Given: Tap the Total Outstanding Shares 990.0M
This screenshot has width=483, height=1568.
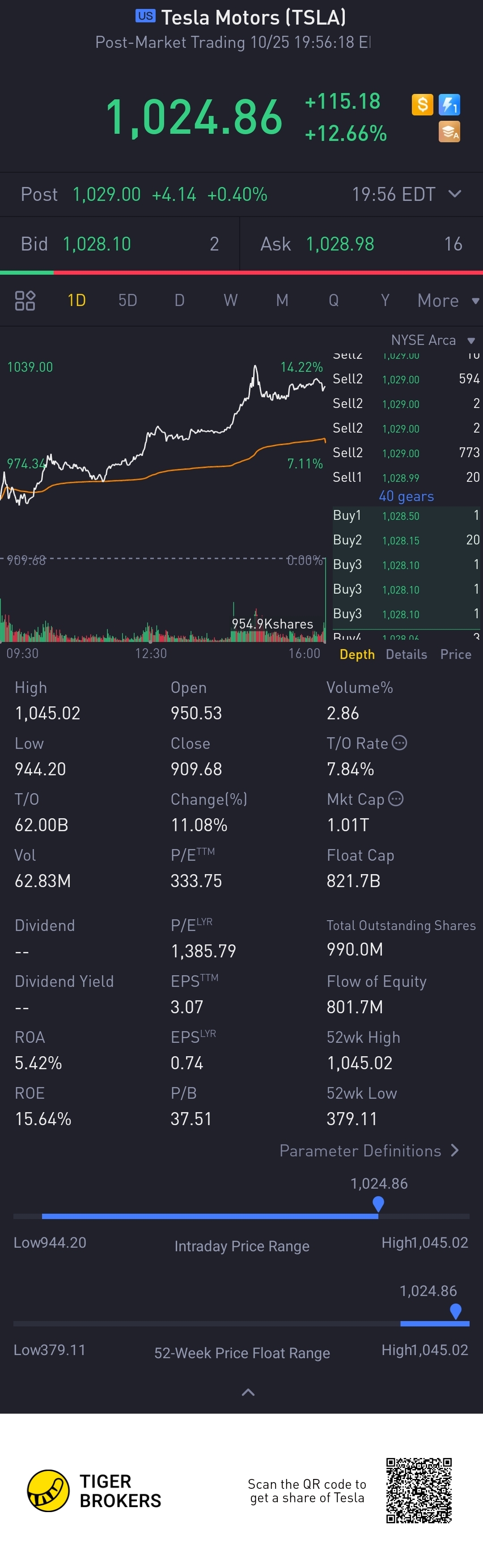Looking at the screenshot, I should point(355,949).
